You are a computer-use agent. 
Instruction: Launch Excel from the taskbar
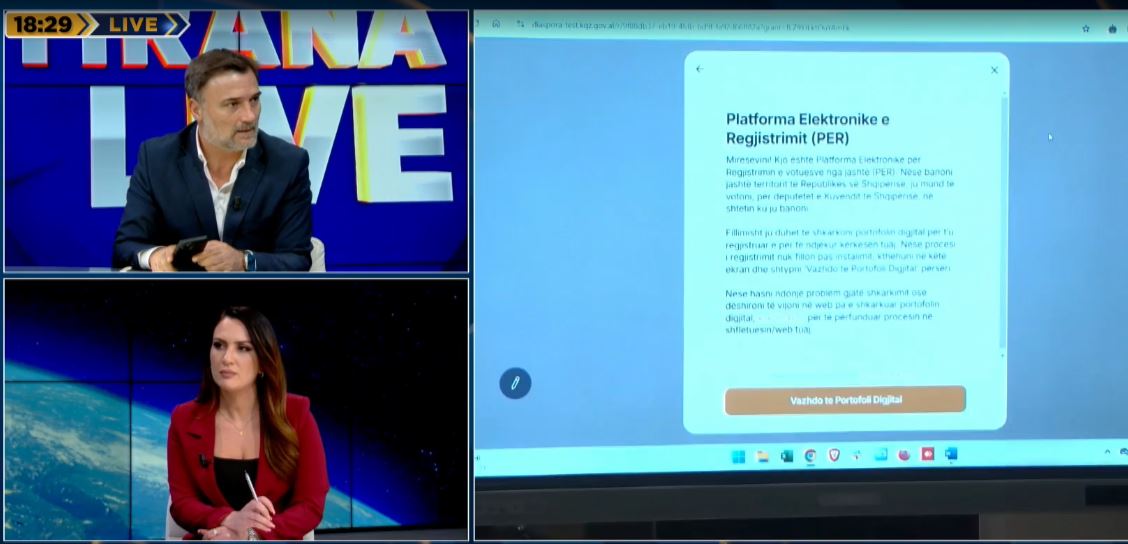coord(787,456)
